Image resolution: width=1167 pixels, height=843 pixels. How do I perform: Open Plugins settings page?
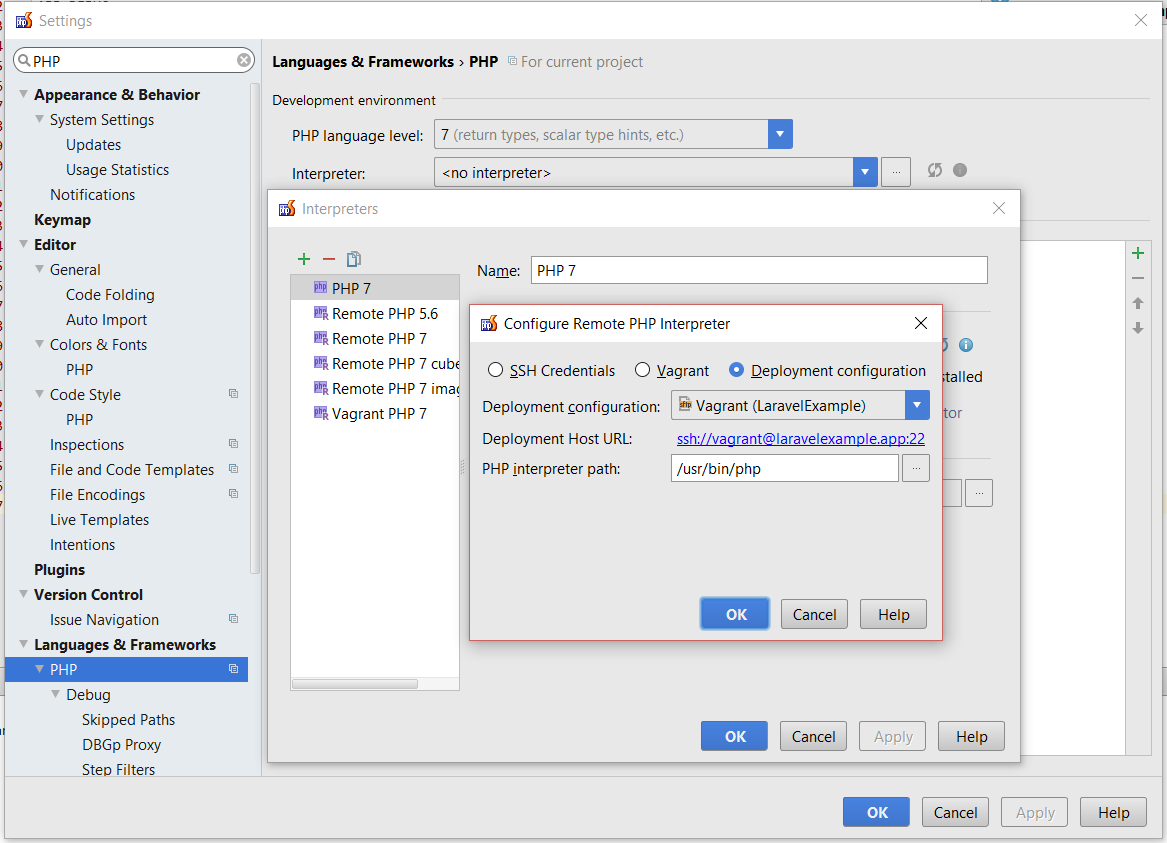pyautogui.click(x=60, y=569)
